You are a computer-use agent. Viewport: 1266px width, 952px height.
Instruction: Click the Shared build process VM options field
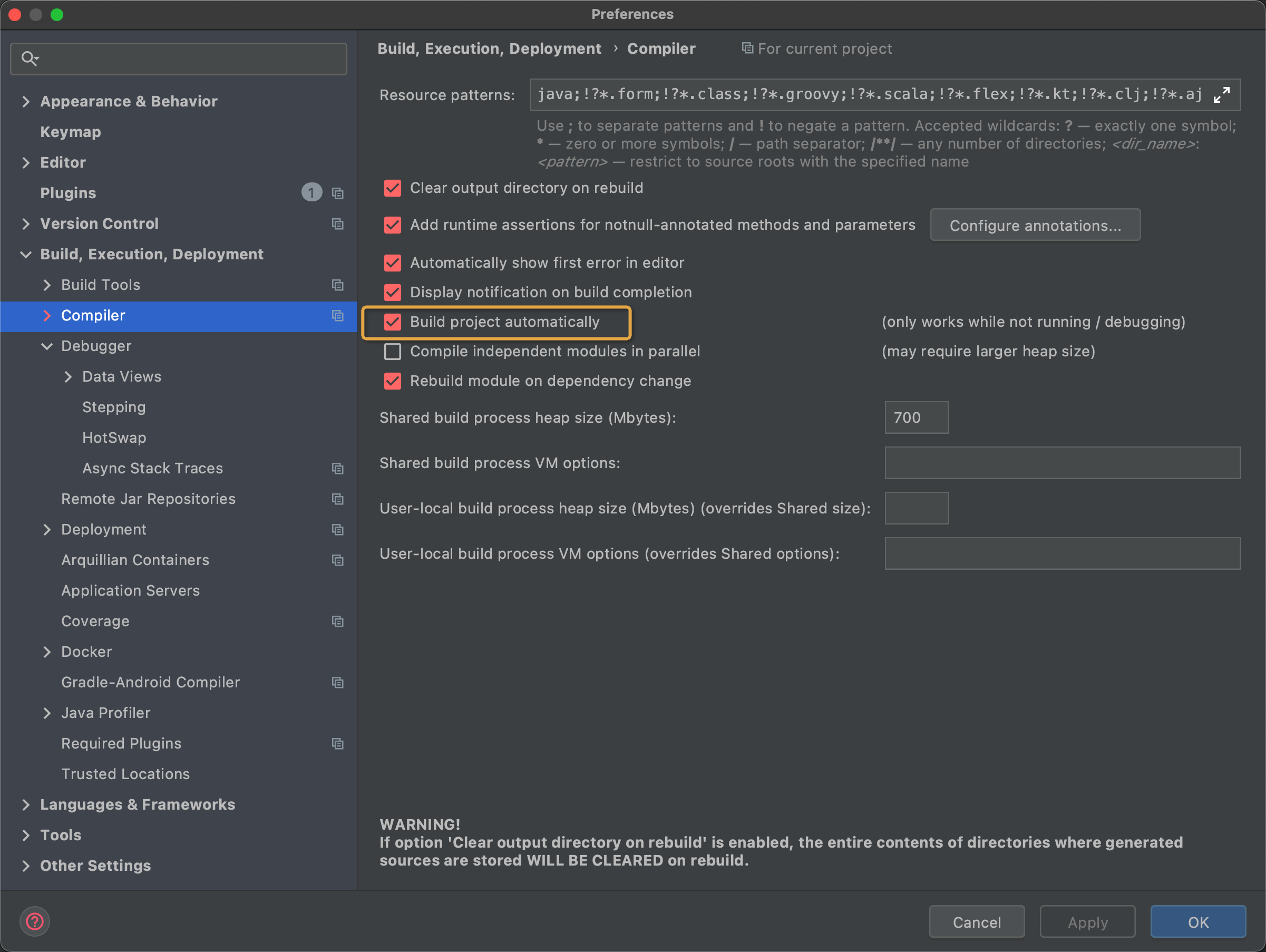(x=1062, y=463)
